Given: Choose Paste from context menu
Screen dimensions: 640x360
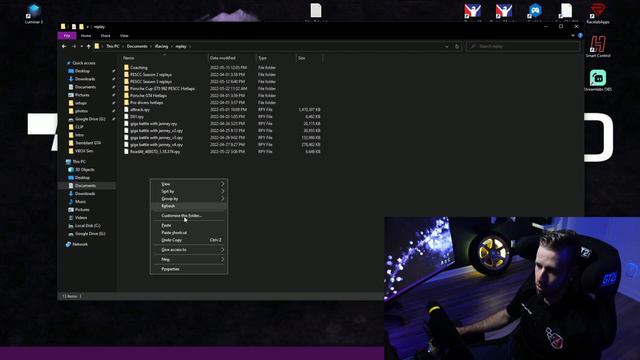Looking at the screenshot, I should tap(189, 225).
